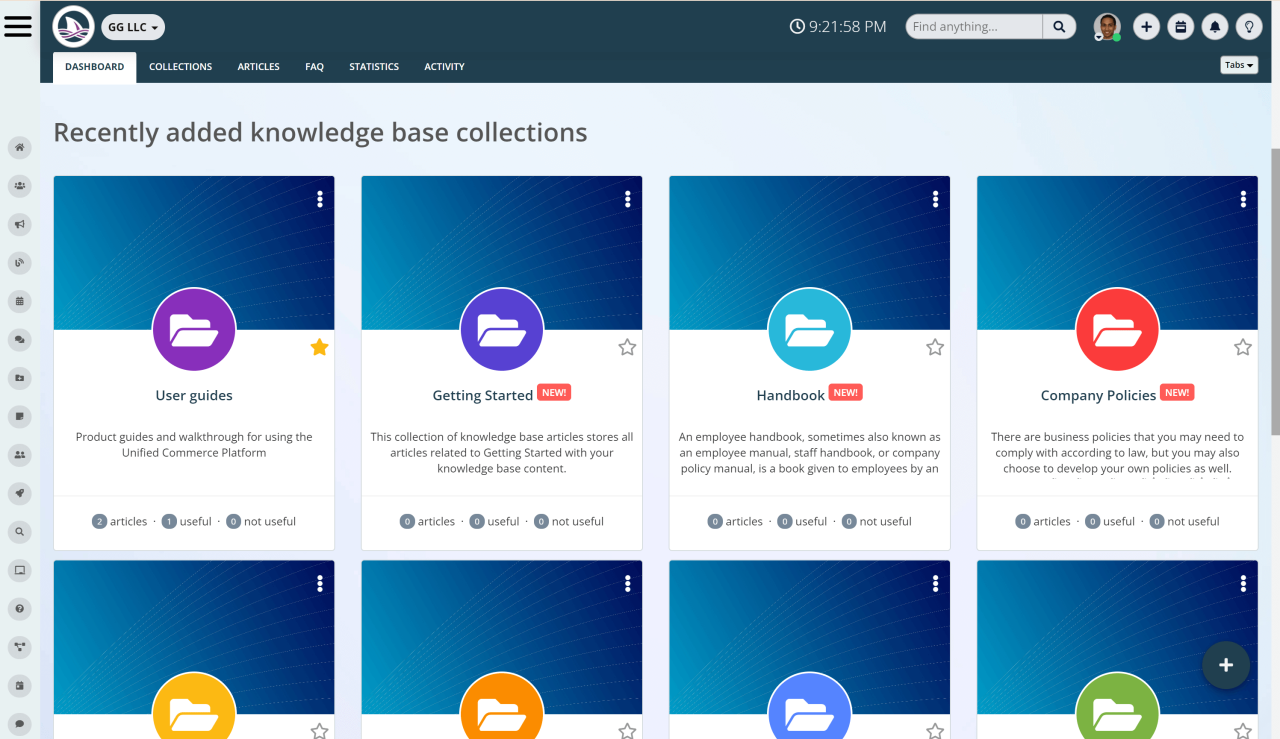Open the Tabs dropdown on the right

pyautogui.click(x=1239, y=64)
